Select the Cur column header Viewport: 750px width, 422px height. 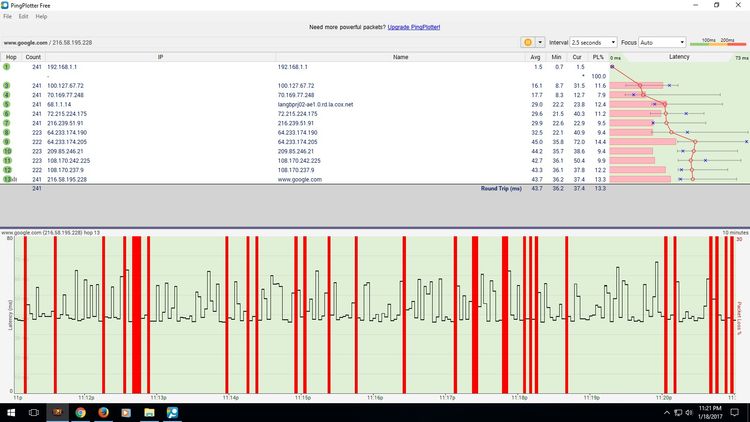tap(577, 57)
